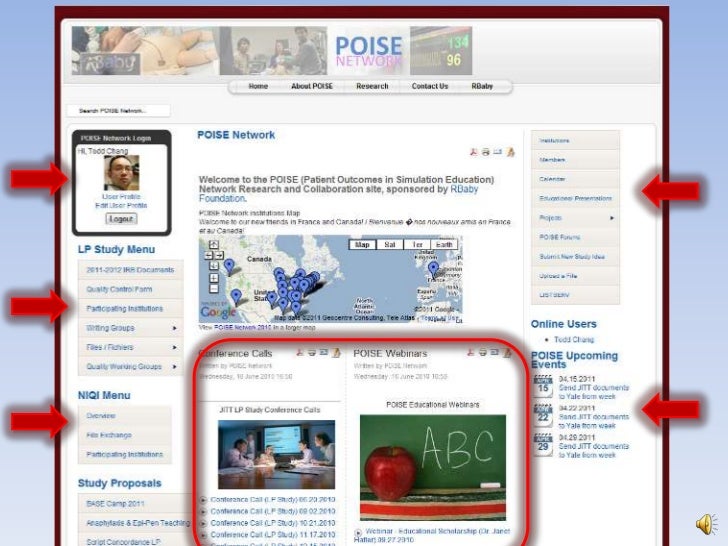Open Participating Institutions in LP Study Menu

click(x=130, y=308)
